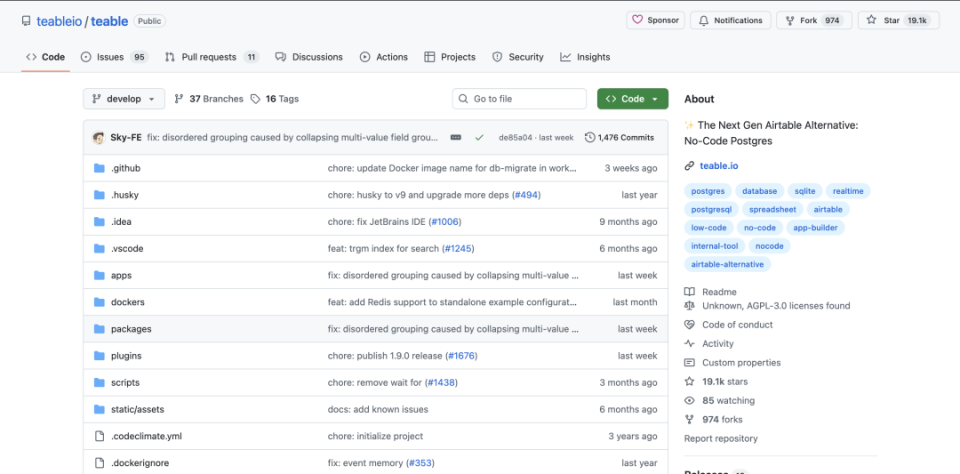
Task: Click the folder icon for scripts
Action: [x=99, y=383]
